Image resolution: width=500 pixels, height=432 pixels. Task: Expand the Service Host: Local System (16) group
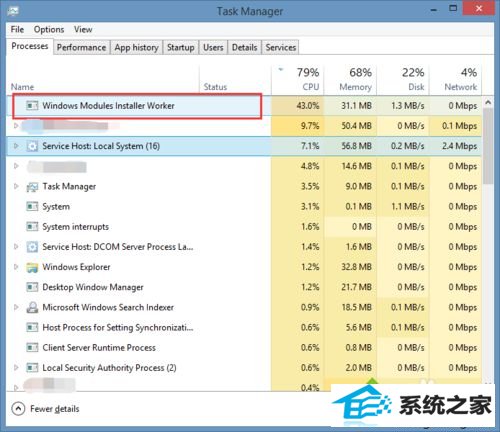[16, 146]
